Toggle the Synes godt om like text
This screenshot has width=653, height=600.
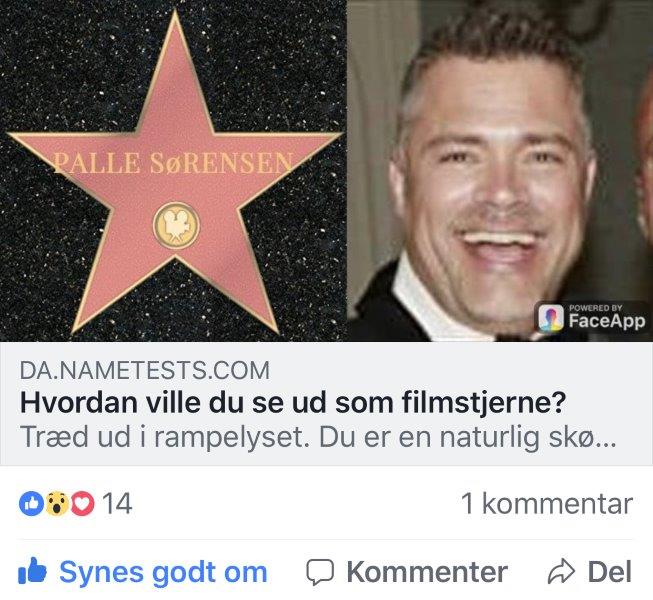click(163, 573)
